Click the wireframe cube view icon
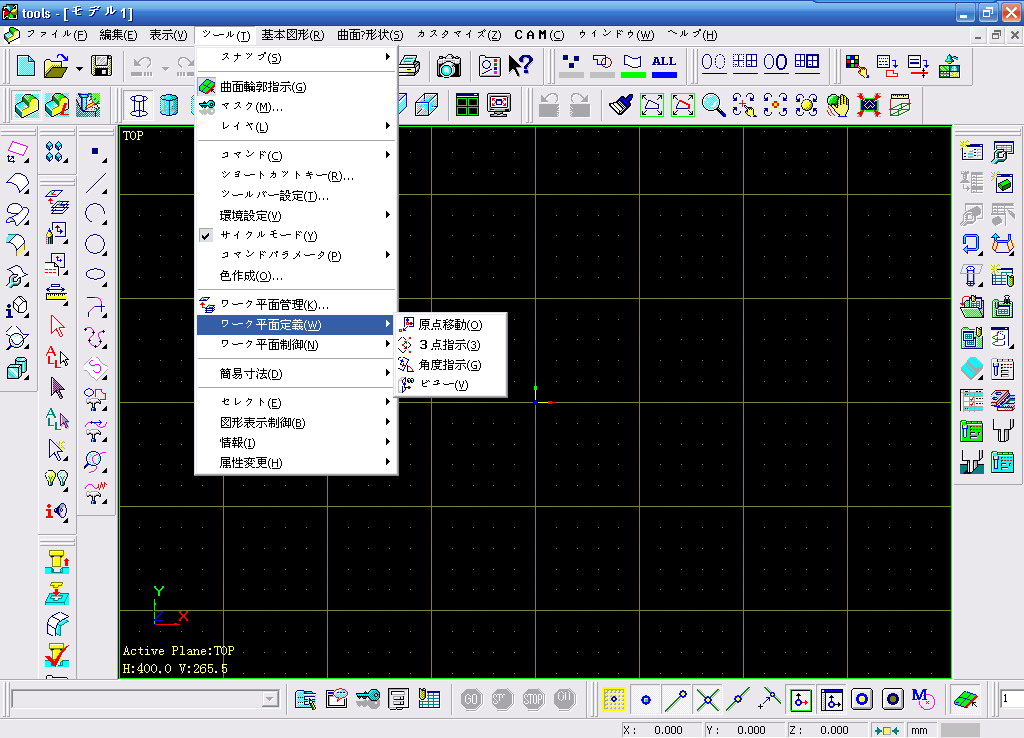 pyautogui.click(x=426, y=104)
